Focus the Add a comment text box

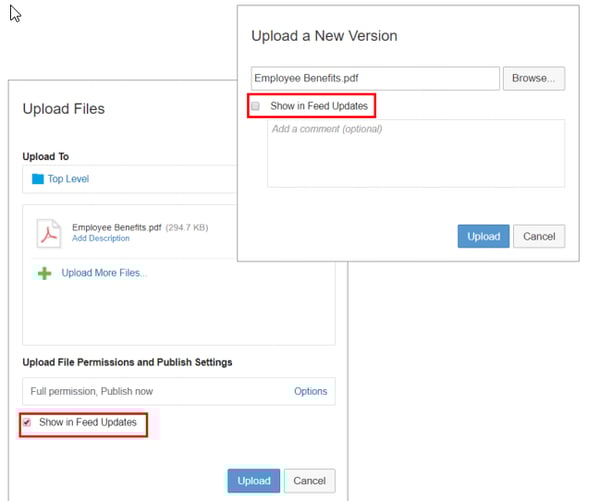click(x=415, y=153)
